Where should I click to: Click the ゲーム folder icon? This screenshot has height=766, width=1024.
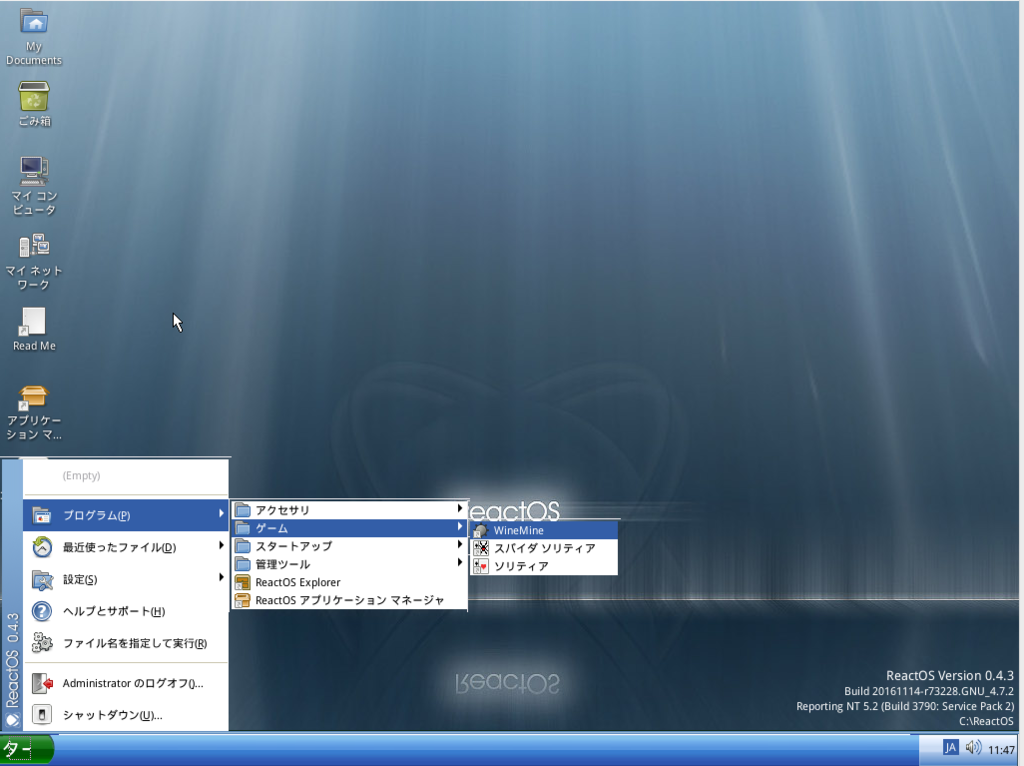242,528
